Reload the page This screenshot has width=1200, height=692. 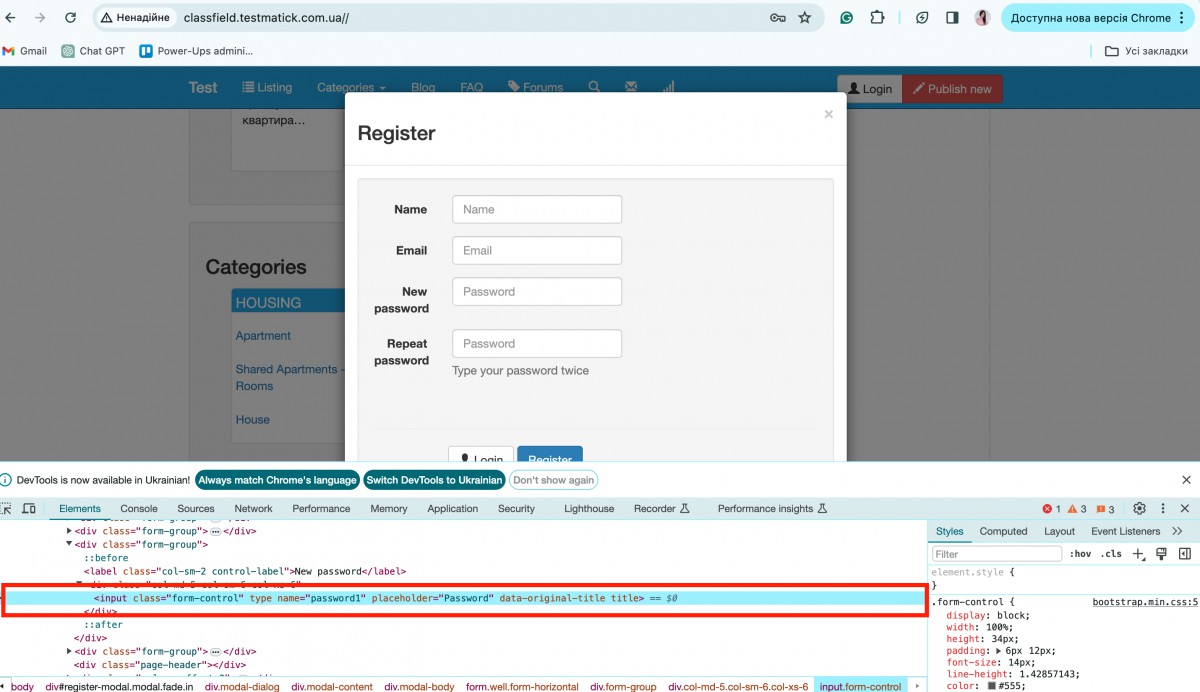[70, 18]
